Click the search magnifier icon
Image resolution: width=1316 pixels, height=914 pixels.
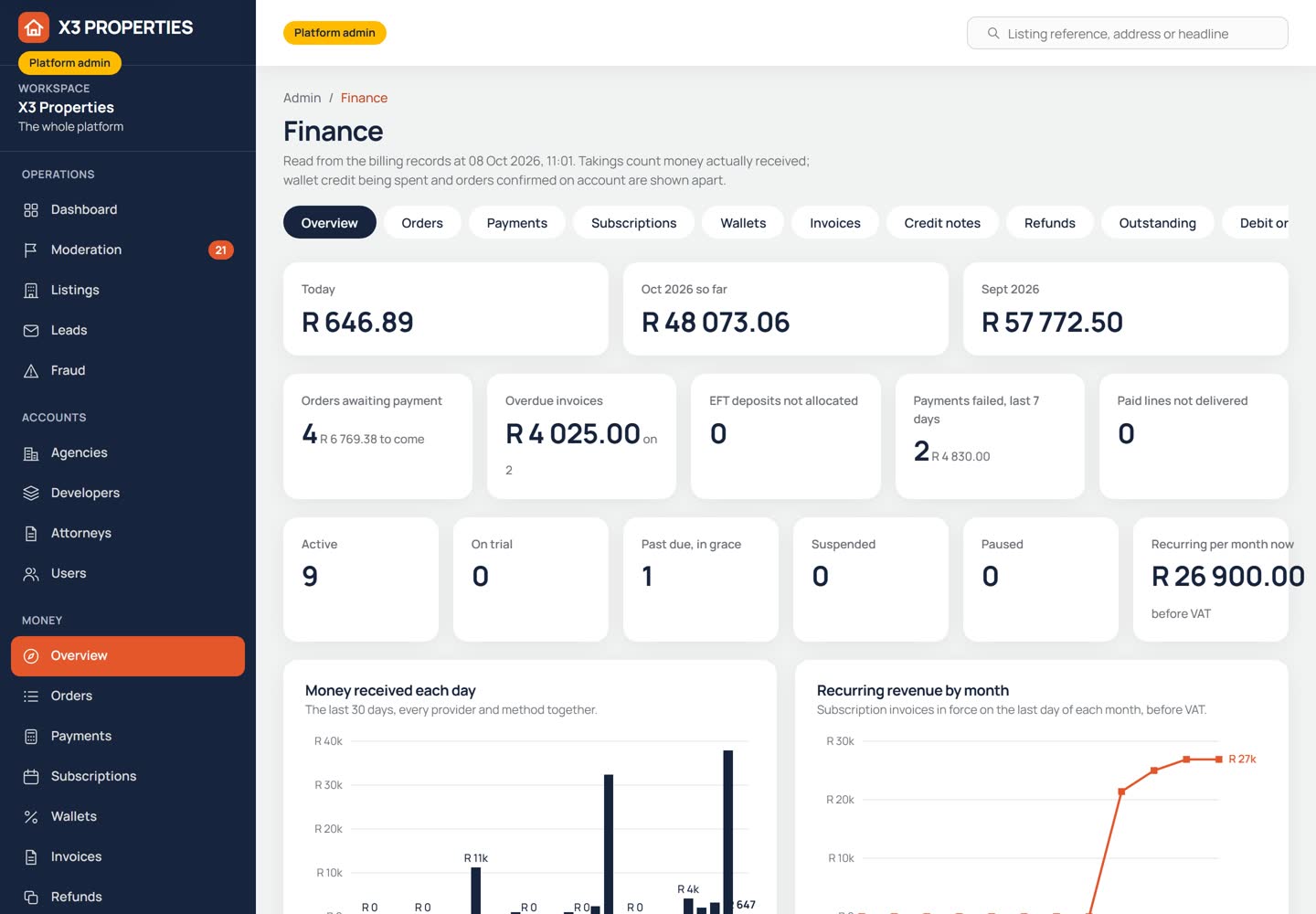993,34
